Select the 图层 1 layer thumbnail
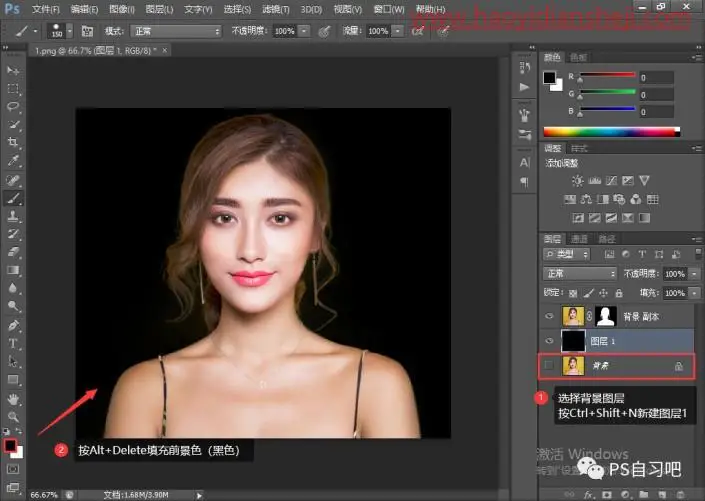Viewport: 705px width, 501px height. click(x=573, y=341)
